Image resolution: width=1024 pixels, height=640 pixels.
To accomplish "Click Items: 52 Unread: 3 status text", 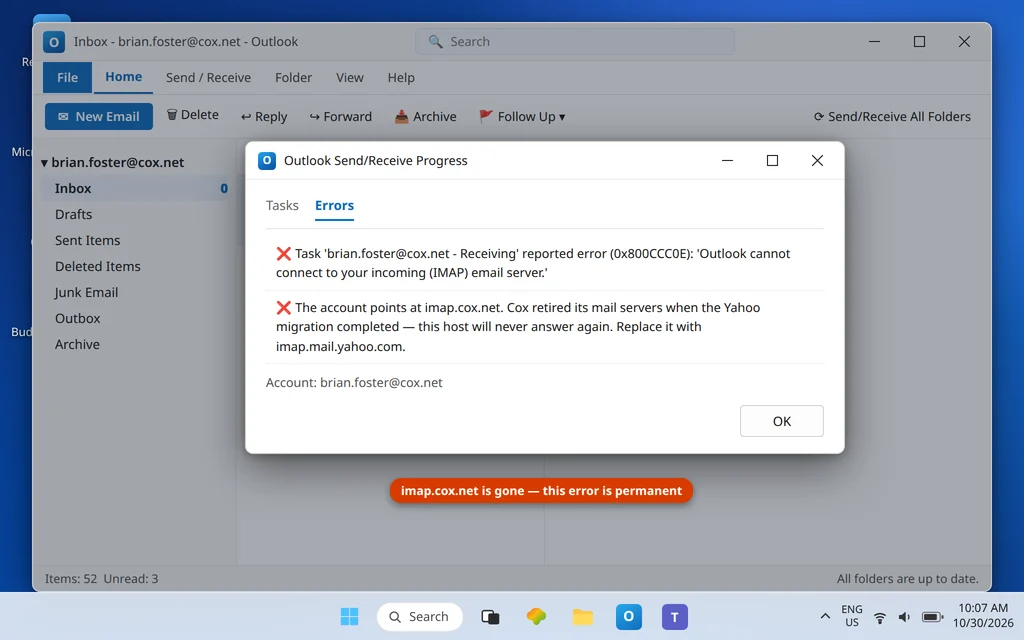I will coord(101,579).
